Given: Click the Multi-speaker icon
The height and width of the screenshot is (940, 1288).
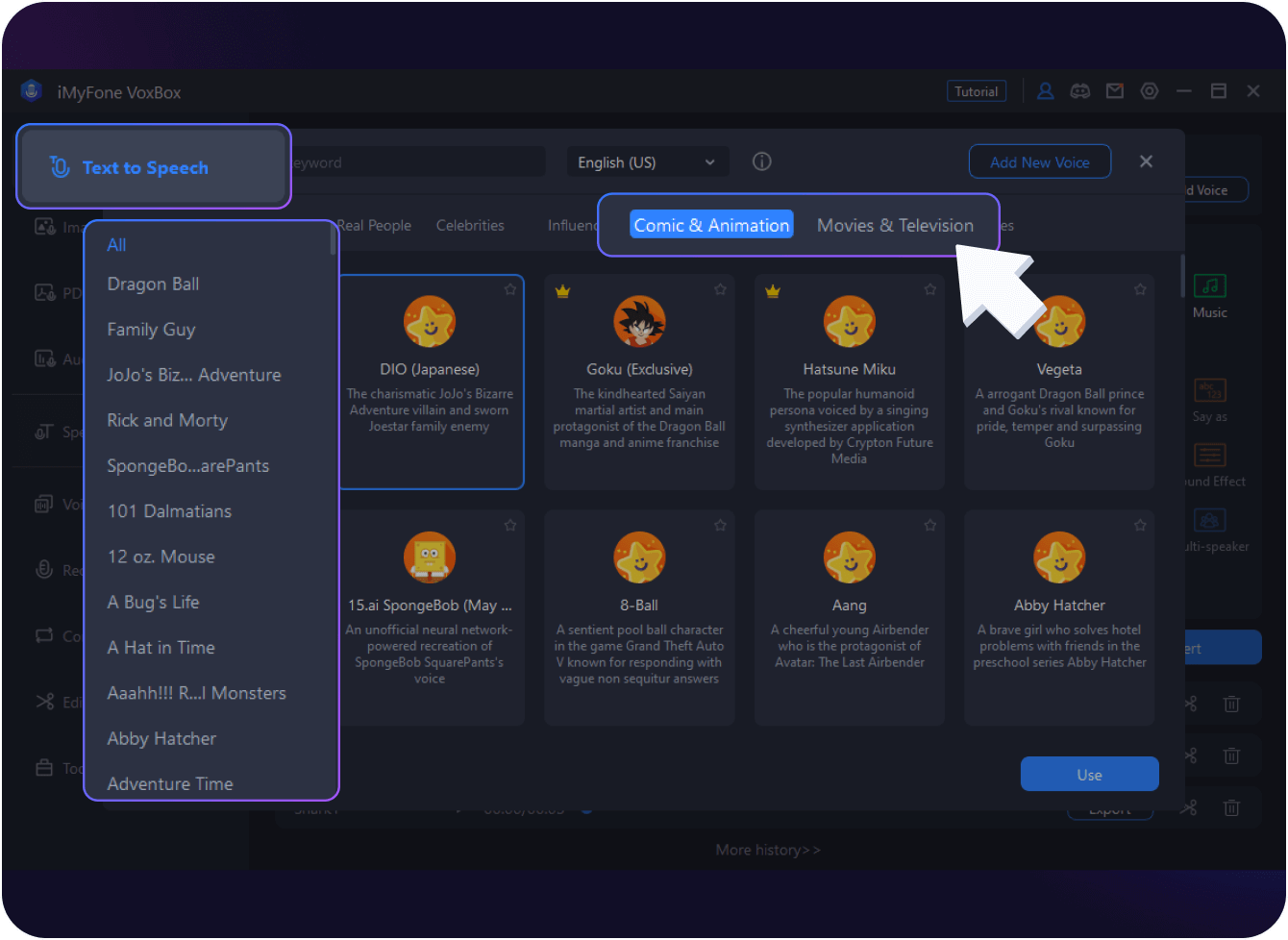Looking at the screenshot, I should (1210, 520).
